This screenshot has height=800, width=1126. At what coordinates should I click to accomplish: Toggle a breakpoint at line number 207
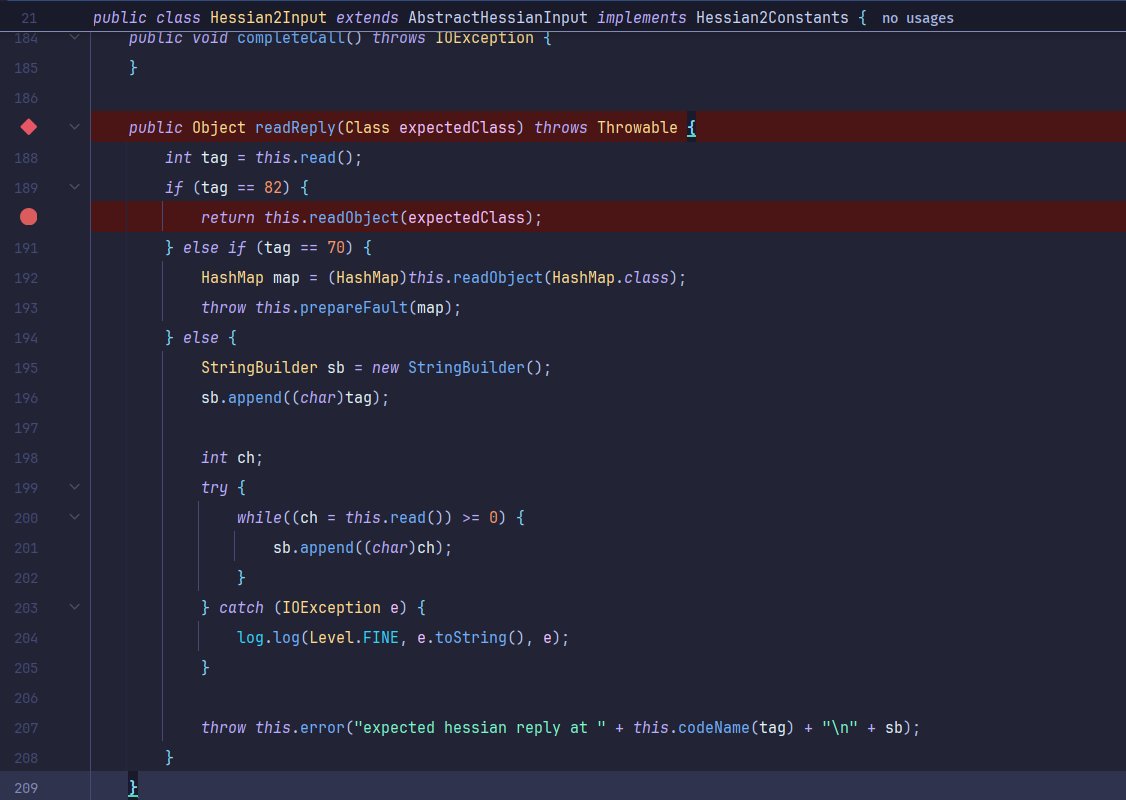27,728
